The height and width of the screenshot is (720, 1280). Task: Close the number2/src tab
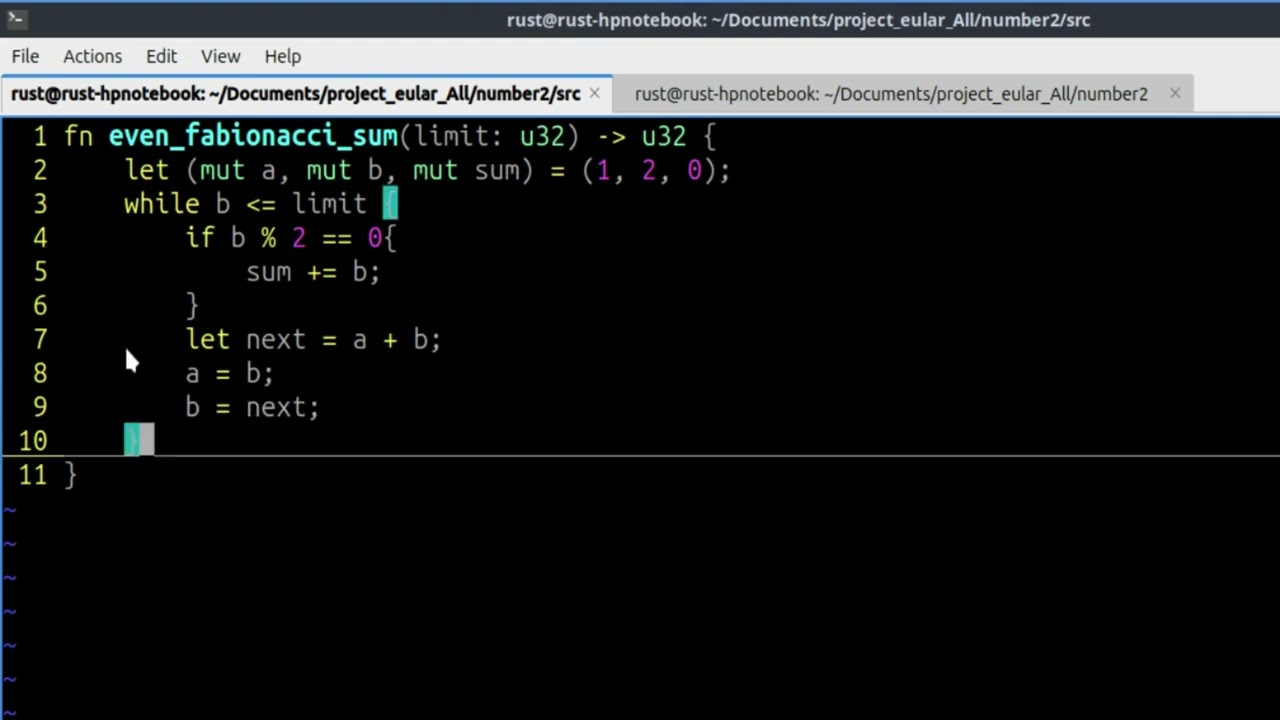click(594, 93)
